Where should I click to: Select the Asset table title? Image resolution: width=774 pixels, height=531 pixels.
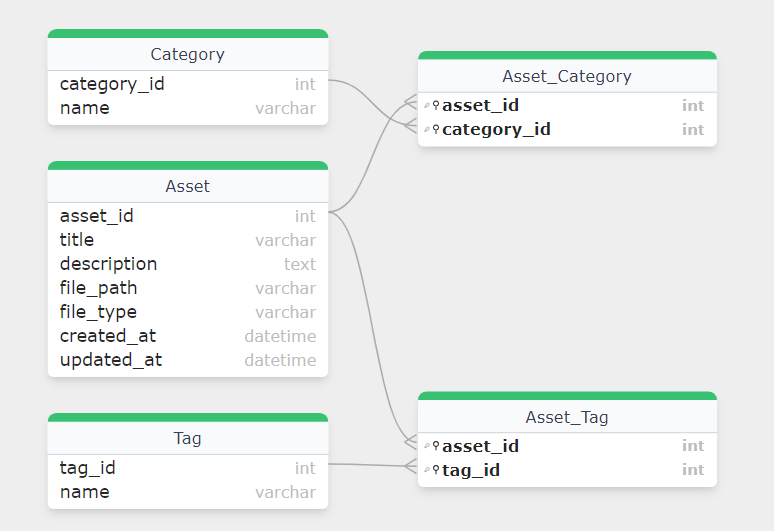pos(188,186)
